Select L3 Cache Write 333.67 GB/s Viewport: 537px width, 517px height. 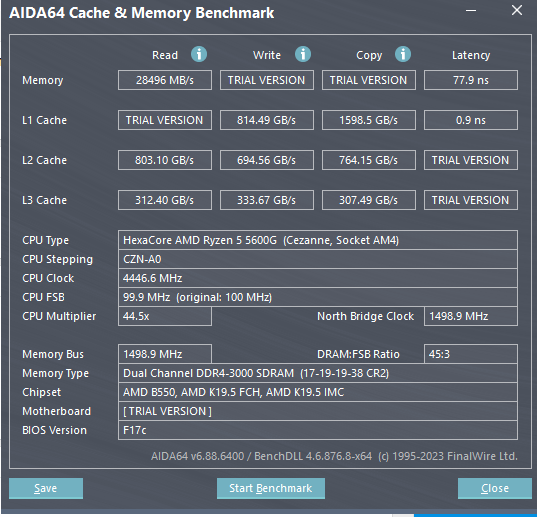(266, 200)
